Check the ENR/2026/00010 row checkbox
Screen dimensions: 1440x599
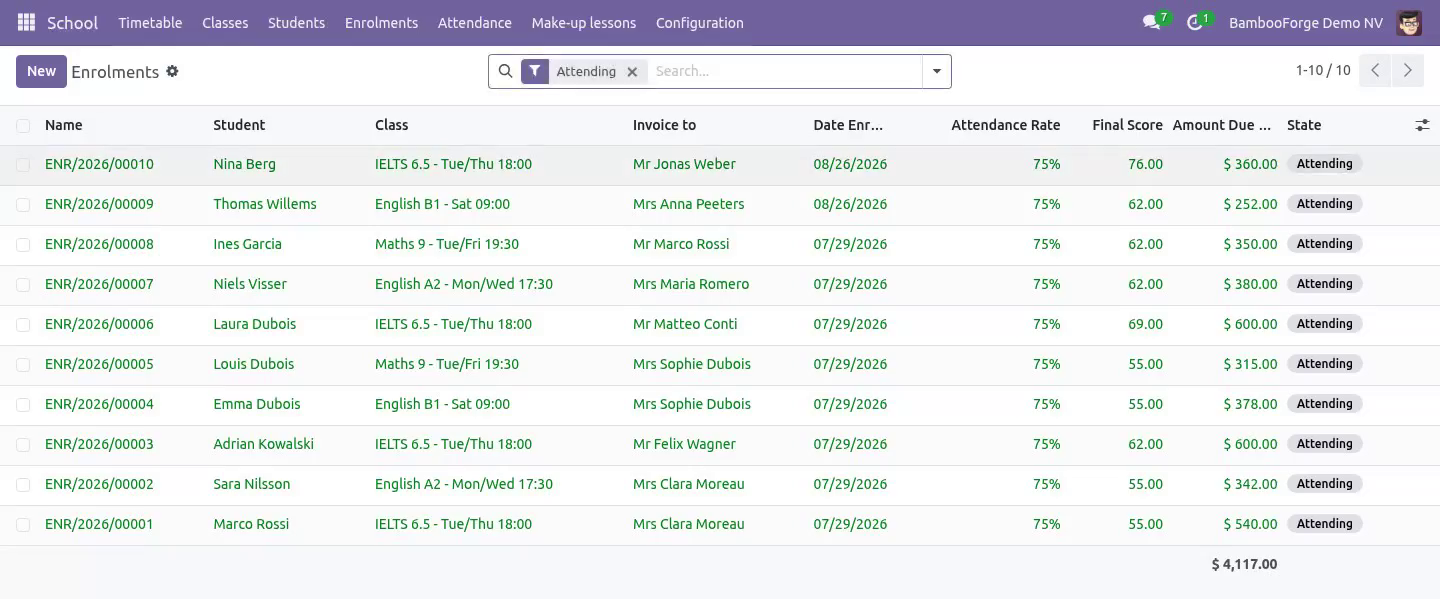click(x=23, y=164)
